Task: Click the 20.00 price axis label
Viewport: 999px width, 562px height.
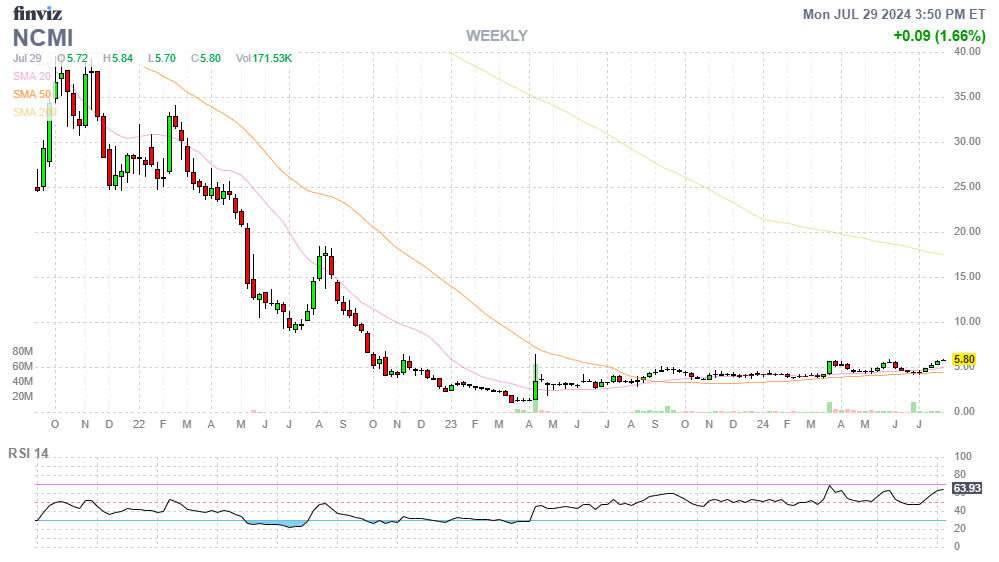Action: point(966,232)
